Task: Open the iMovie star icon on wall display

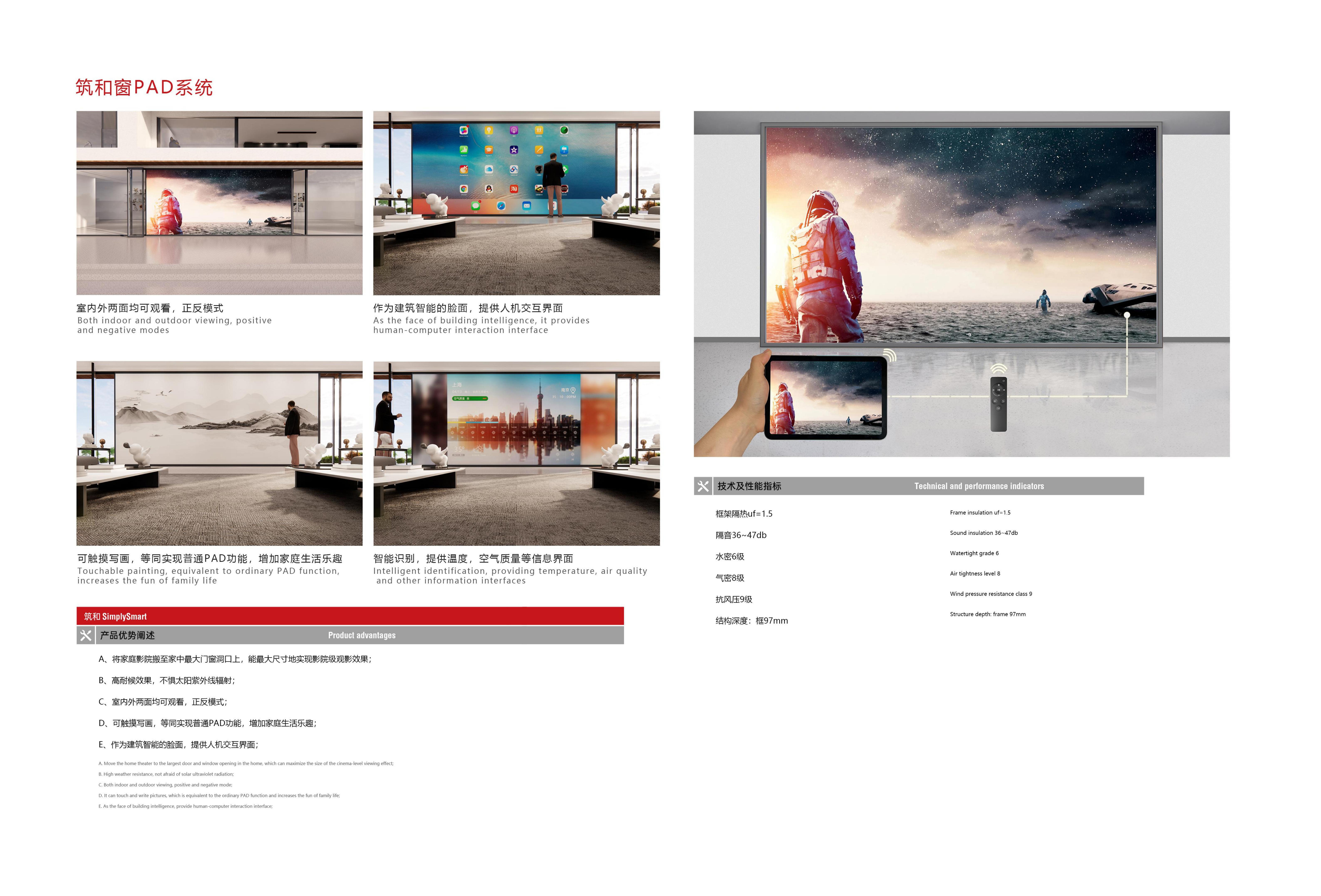Action: tap(514, 150)
